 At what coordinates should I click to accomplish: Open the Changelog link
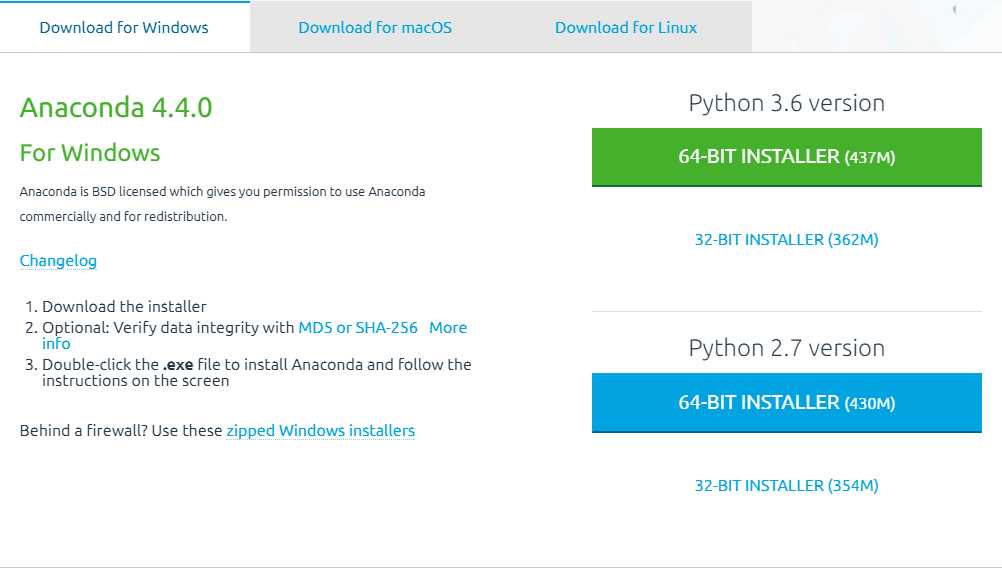[x=58, y=261]
